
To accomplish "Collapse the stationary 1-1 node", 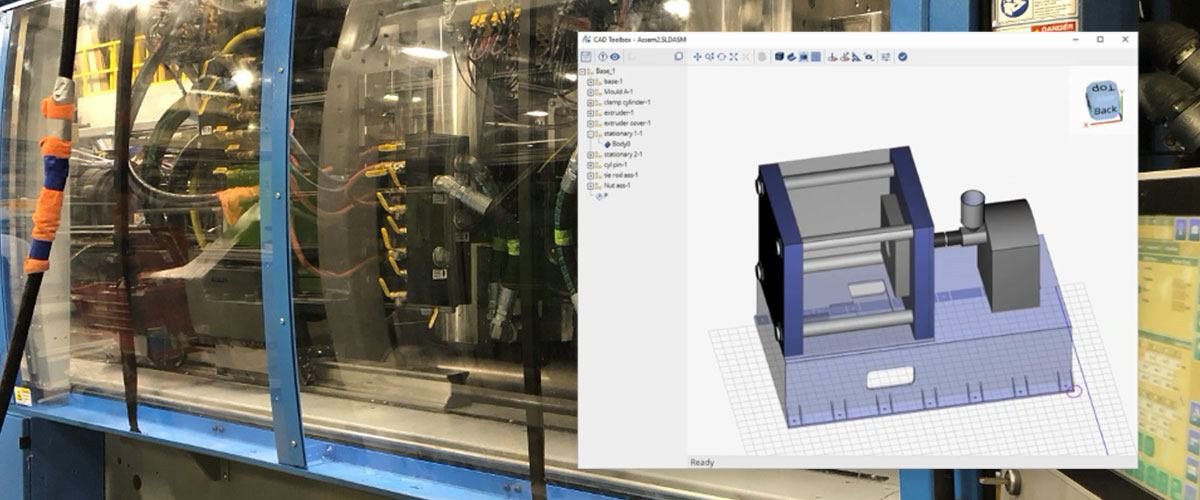I will (591, 133).
